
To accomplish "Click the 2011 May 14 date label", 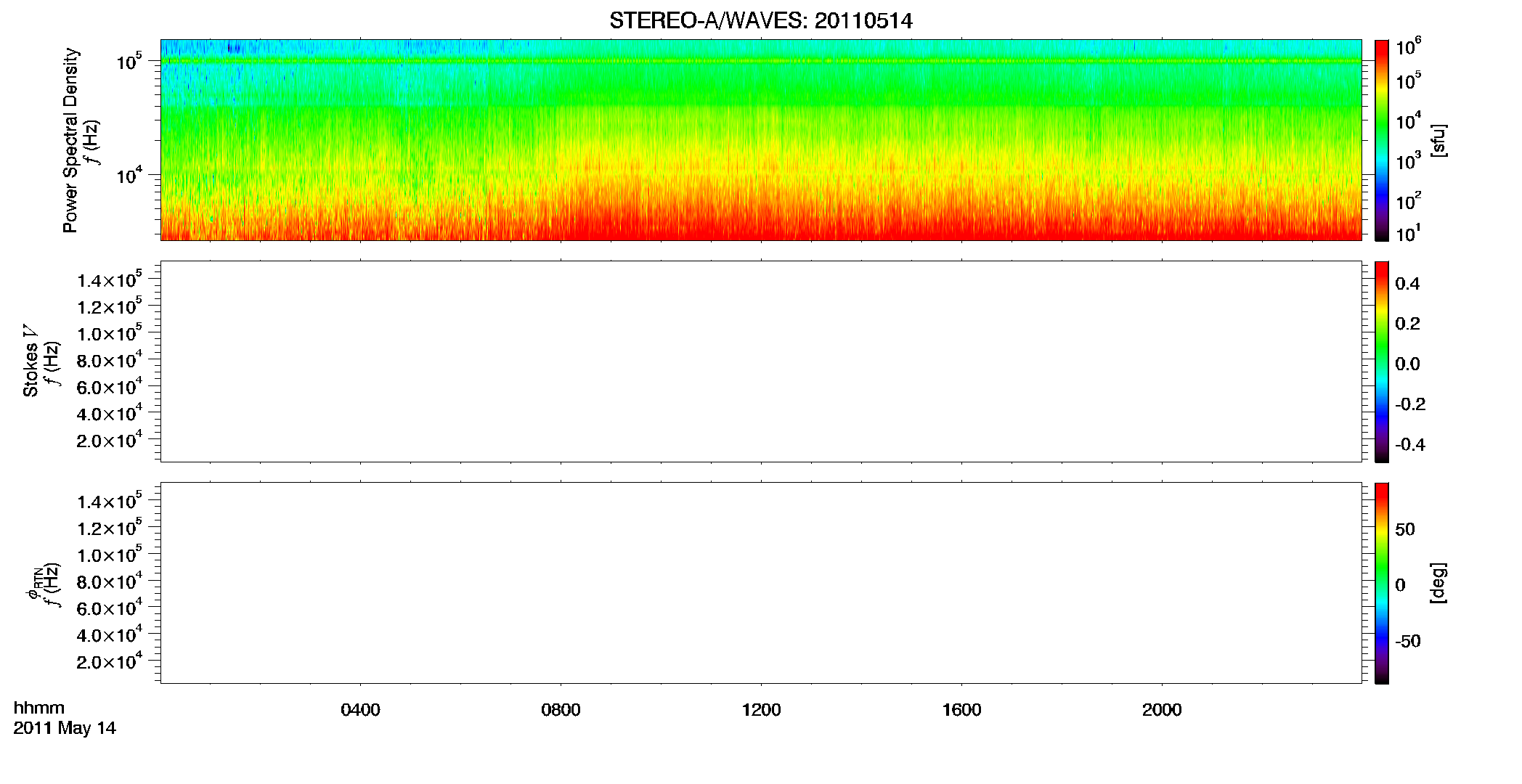I will (65, 728).
